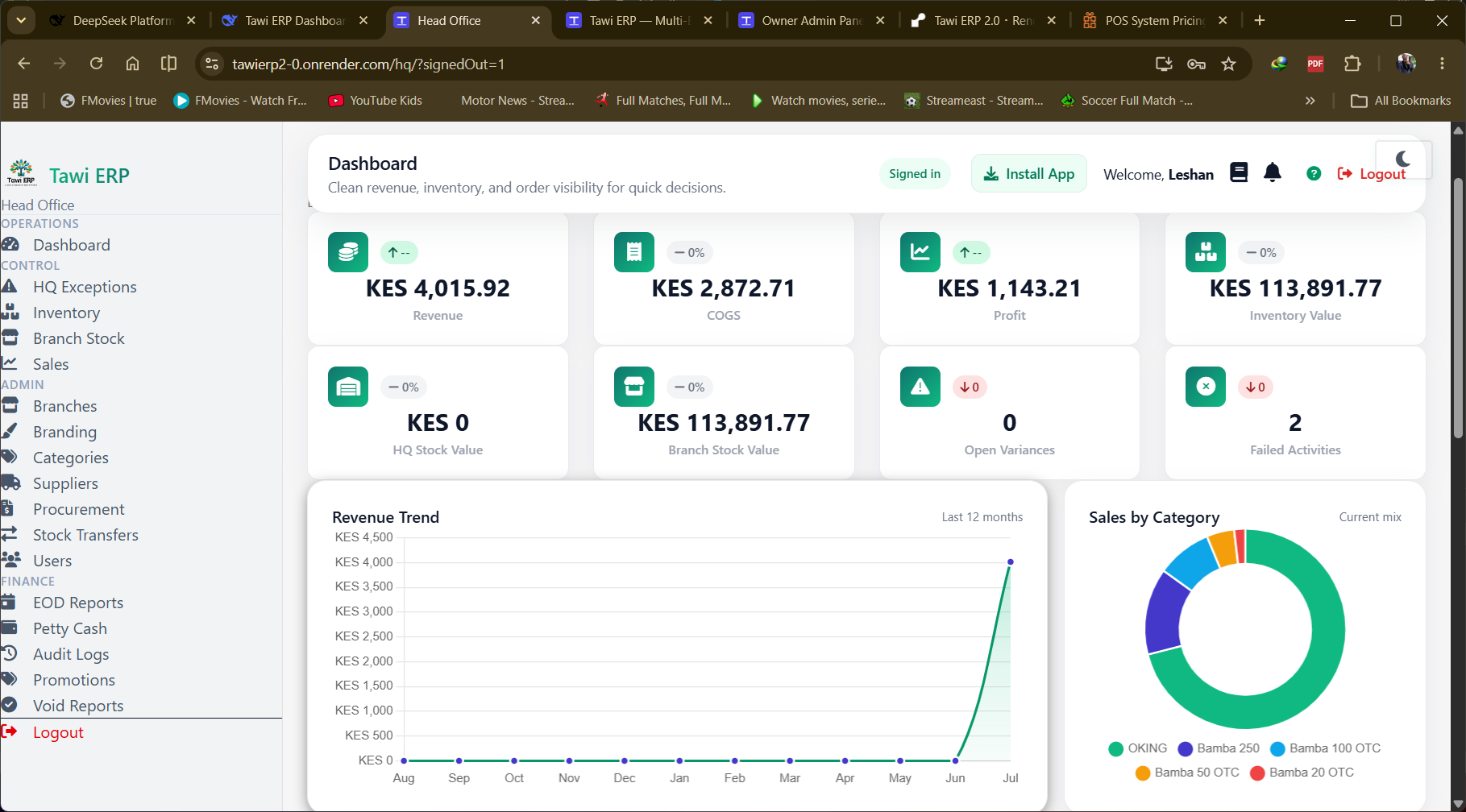The width and height of the screenshot is (1466, 812).
Task: Click the Inventory Value boxes icon
Action: click(1206, 252)
